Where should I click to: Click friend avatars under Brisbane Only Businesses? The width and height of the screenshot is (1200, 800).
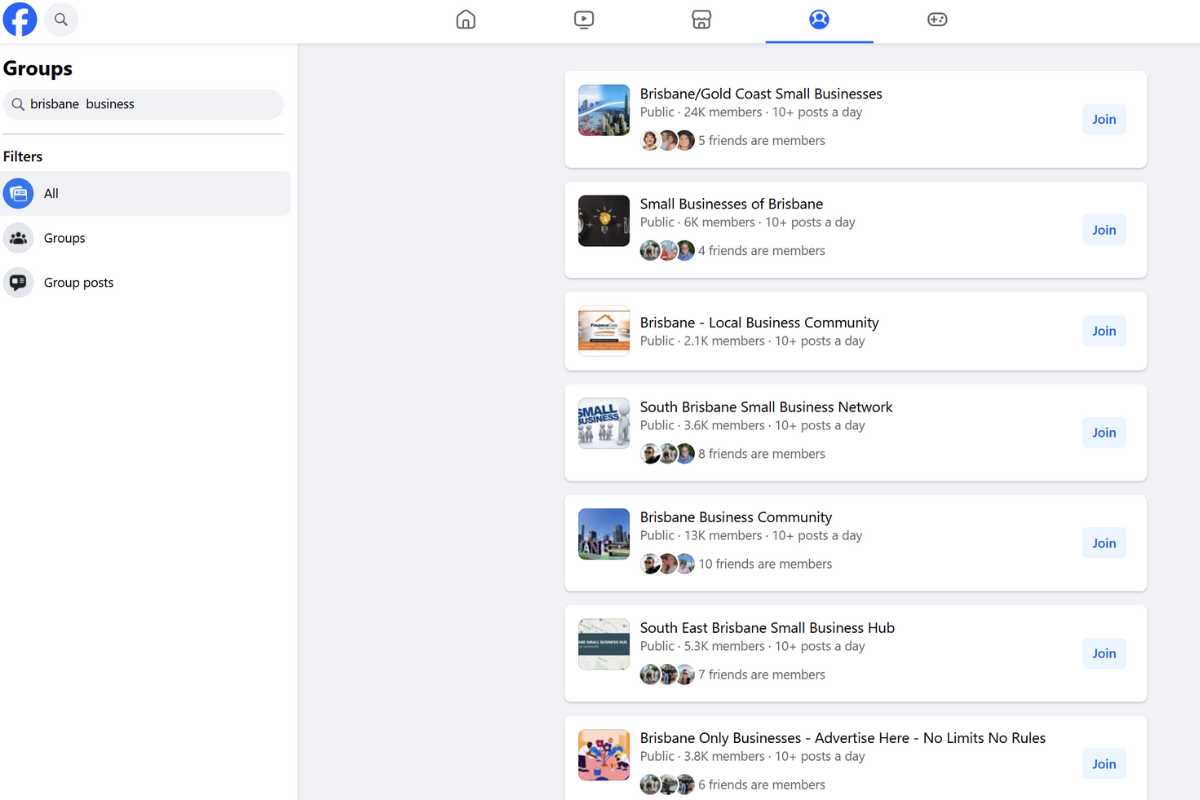pos(667,785)
